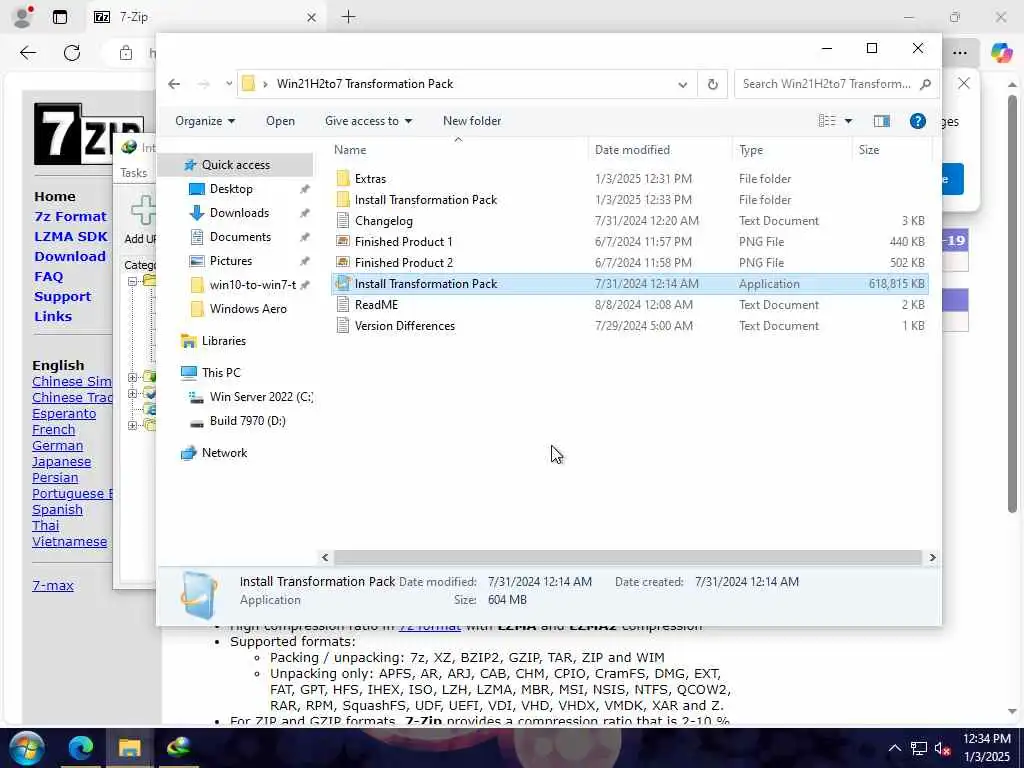Open the Copilot icon in Edge
1024x768 pixels.
coord(1001,53)
